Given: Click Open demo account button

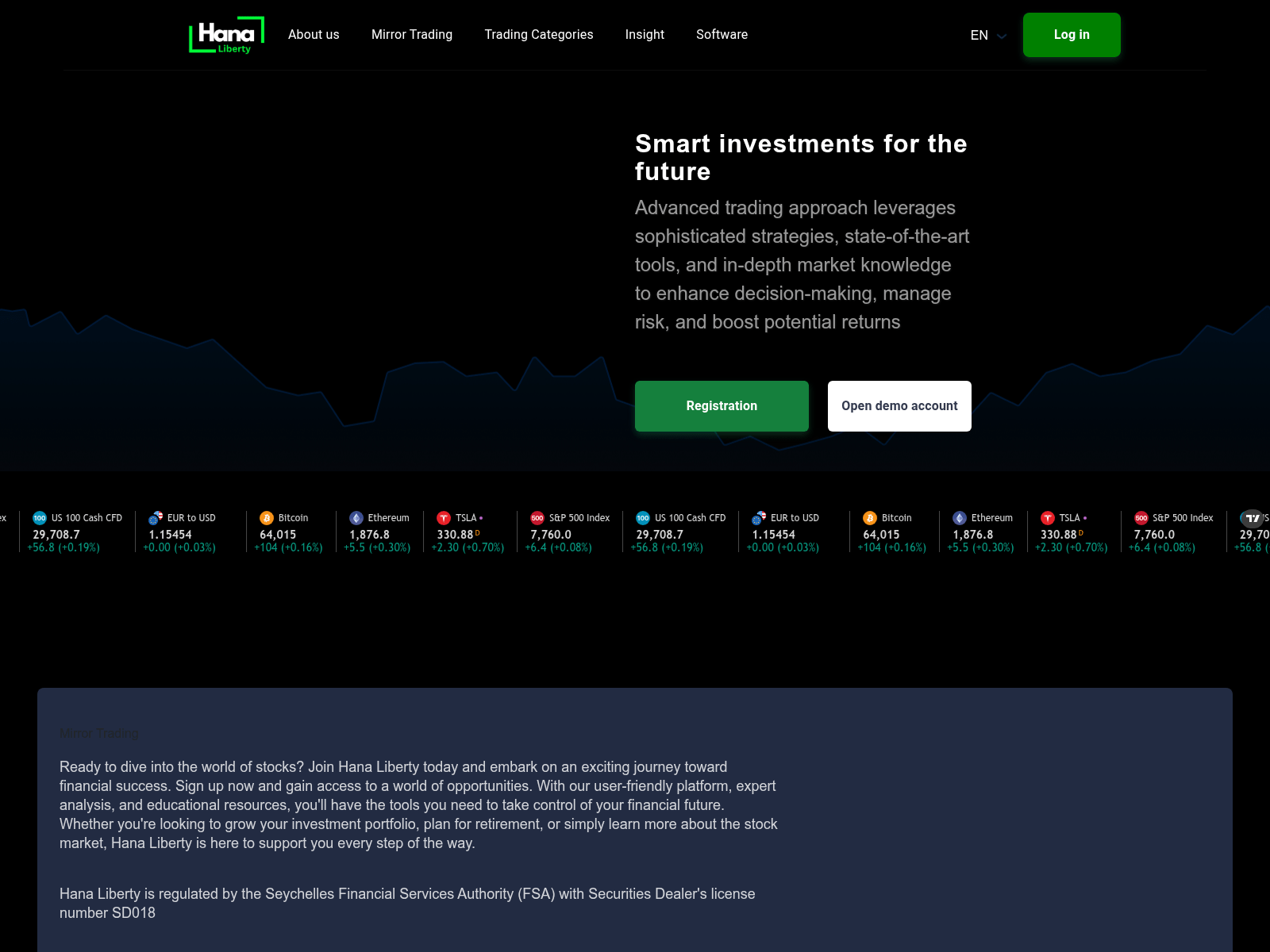Looking at the screenshot, I should click(899, 406).
